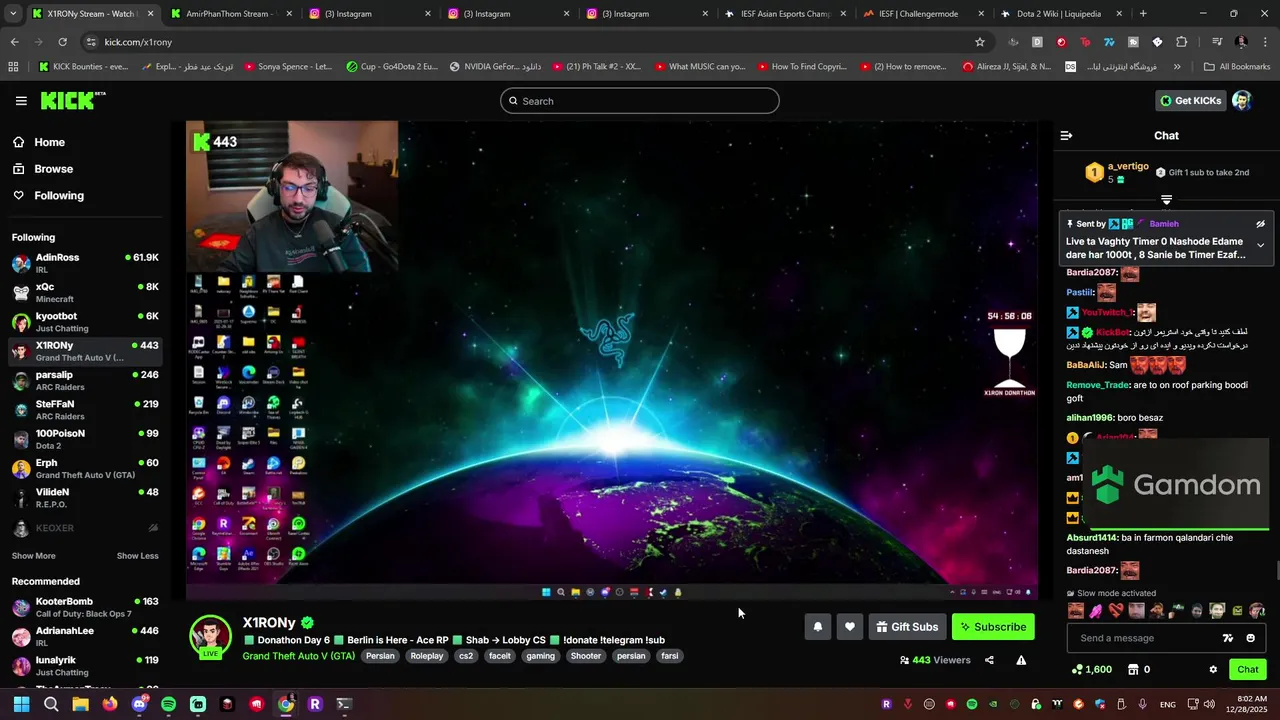Click the Bamieh sender name
1280x720 pixels.
(1164, 224)
